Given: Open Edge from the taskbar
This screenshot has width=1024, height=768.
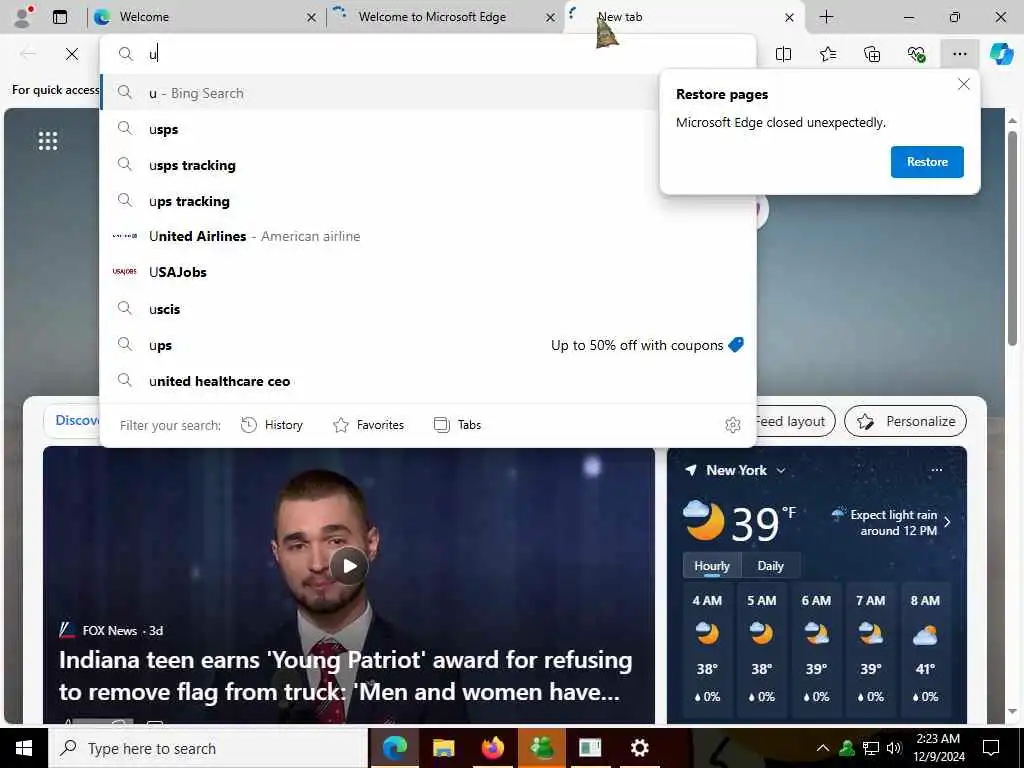Looking at the screenshot, I should (394, 748).
